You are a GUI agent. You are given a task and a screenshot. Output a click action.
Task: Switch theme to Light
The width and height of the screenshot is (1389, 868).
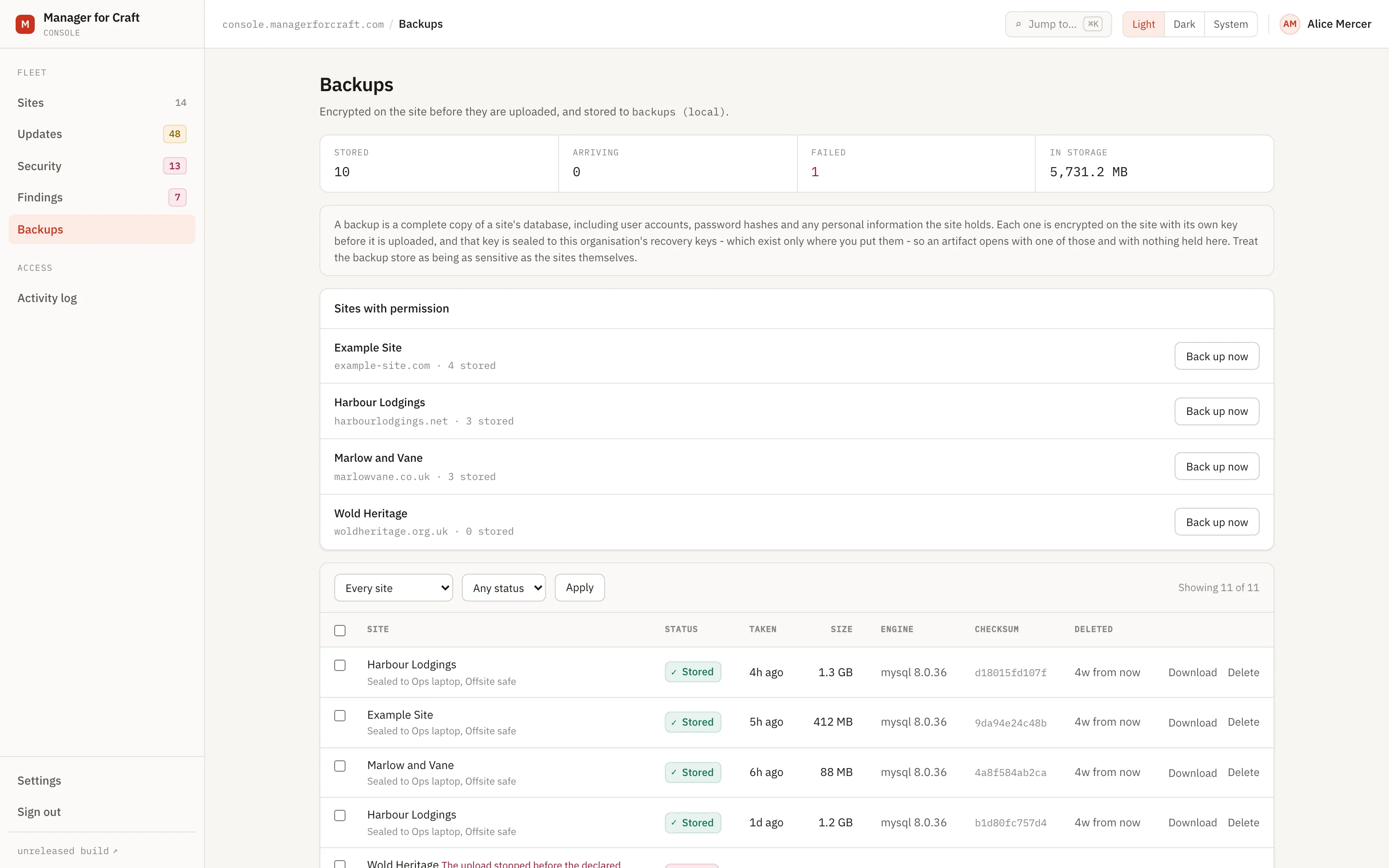coord(1143,24)
